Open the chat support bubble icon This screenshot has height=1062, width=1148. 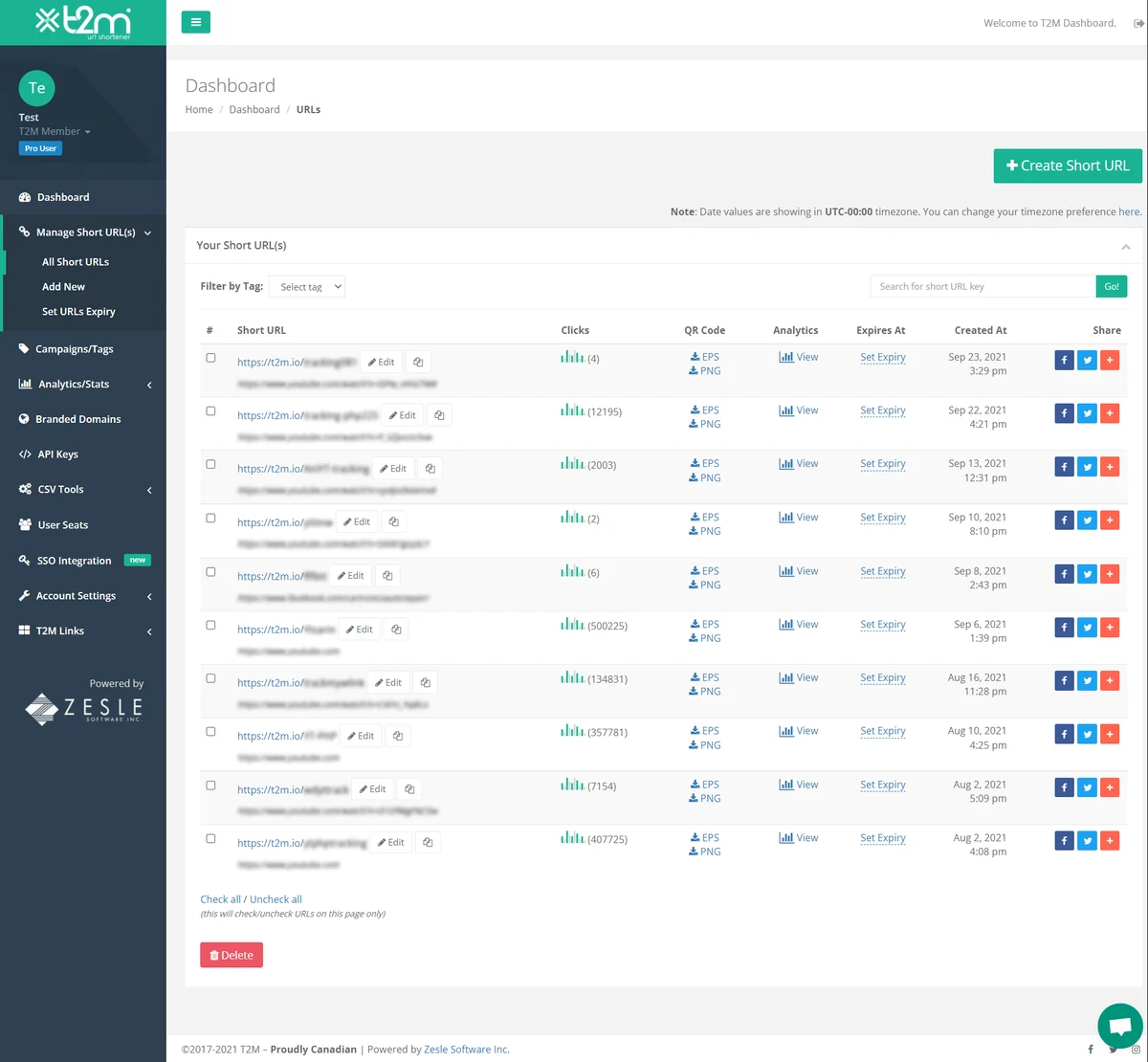point(1119,1025)
